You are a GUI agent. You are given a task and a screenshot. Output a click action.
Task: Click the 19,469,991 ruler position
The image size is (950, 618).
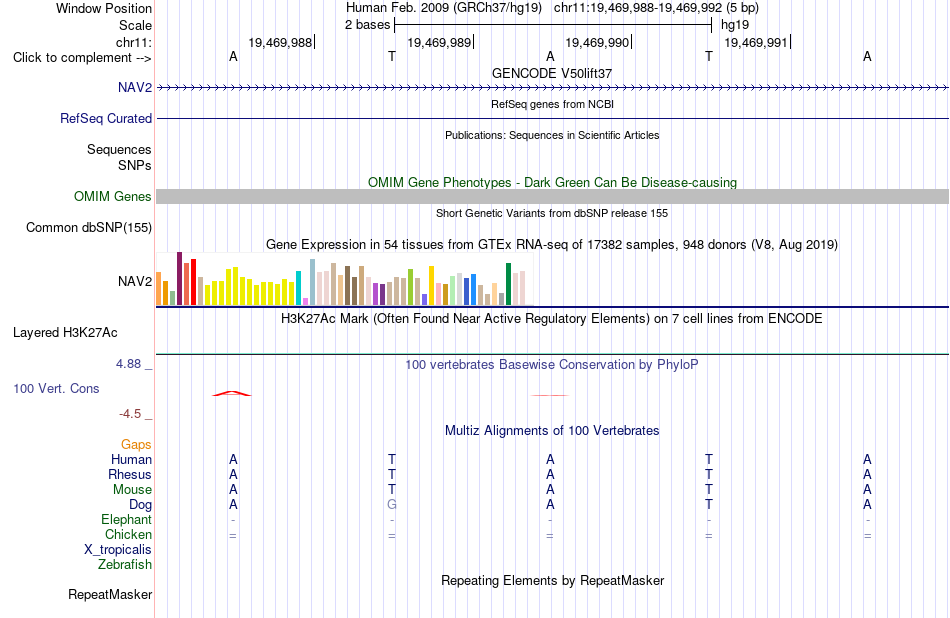tap(756, 42)
